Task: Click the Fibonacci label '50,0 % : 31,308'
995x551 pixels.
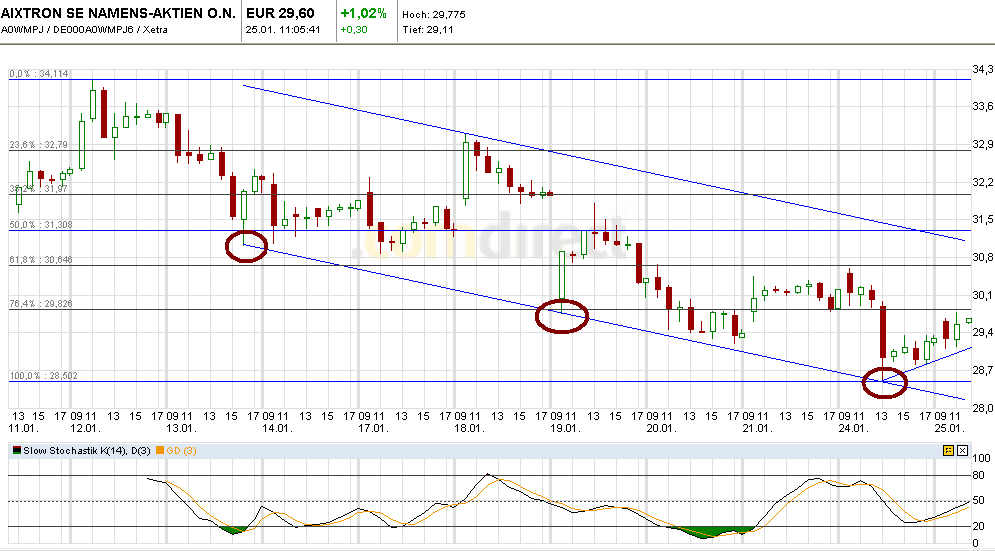Action: pyautogui.click(x=41, y=225)
